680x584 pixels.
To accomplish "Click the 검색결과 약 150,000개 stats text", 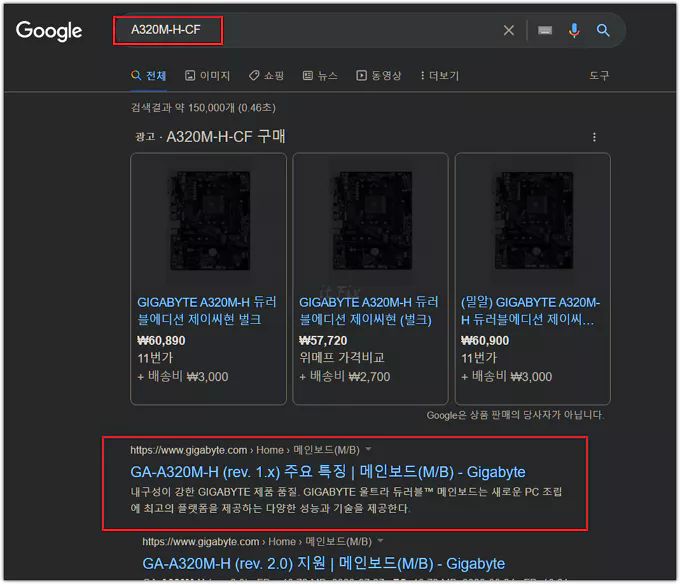I will pyautogui.click(x=203, y=108).
